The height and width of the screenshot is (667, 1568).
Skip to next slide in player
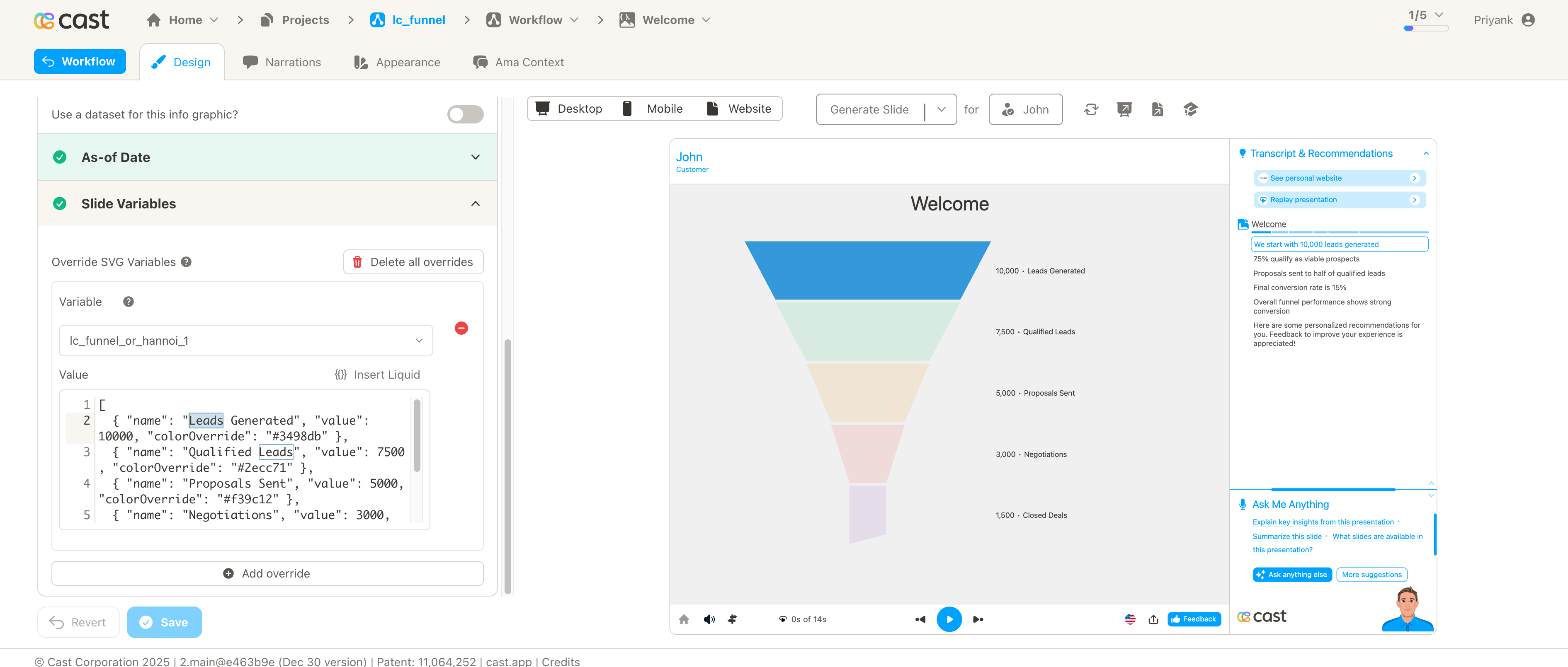coord(978,619)
